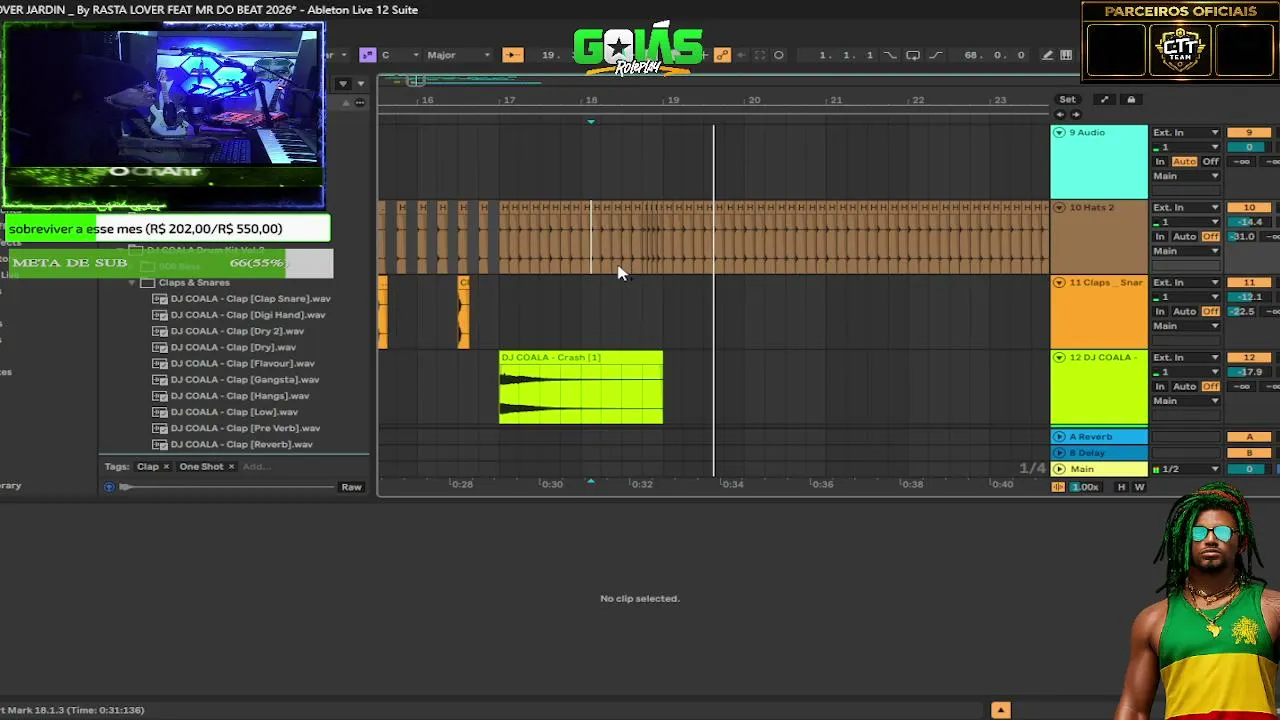This screenshot has width=1280, height=720.
Task: Remove the One Shot tag with its x
Action: point(231,466)
